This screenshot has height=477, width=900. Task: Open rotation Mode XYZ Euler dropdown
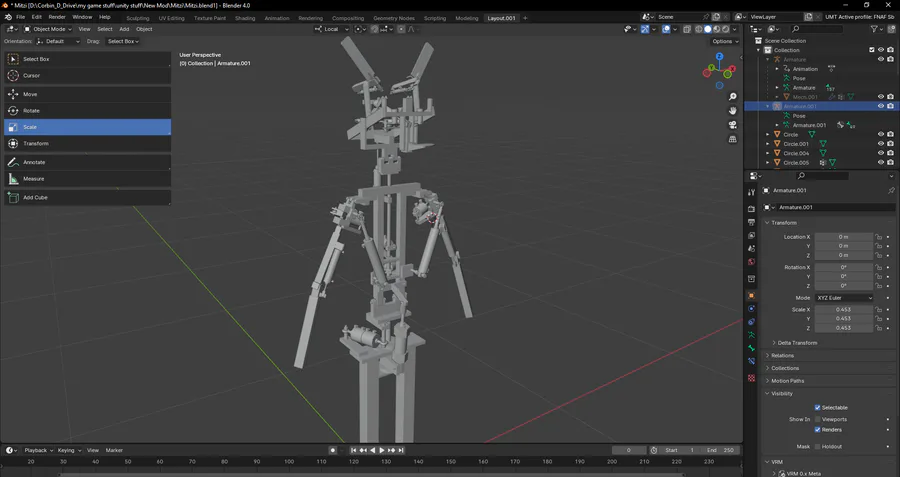(844, 298)
